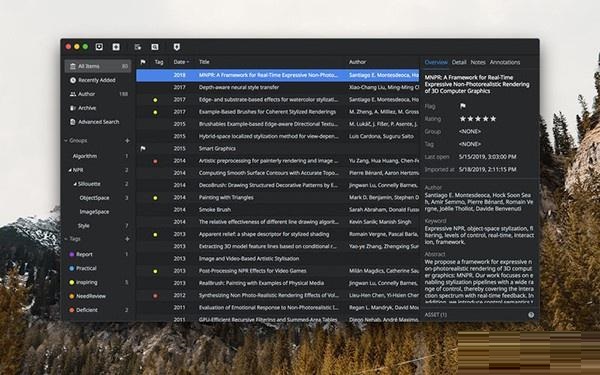This screenshot has height=375, width=600.
Task: Click the help icon beside ASSET
Action: pos(531,315)
